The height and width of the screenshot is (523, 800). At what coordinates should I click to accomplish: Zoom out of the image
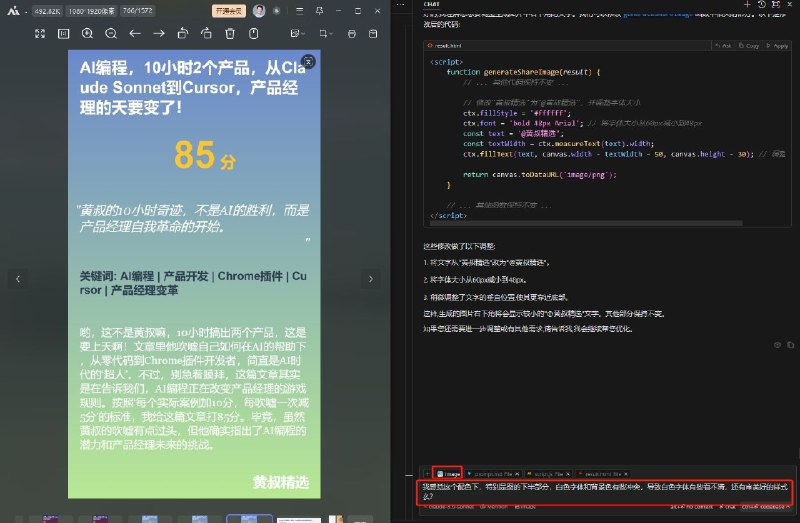point(111,34)
